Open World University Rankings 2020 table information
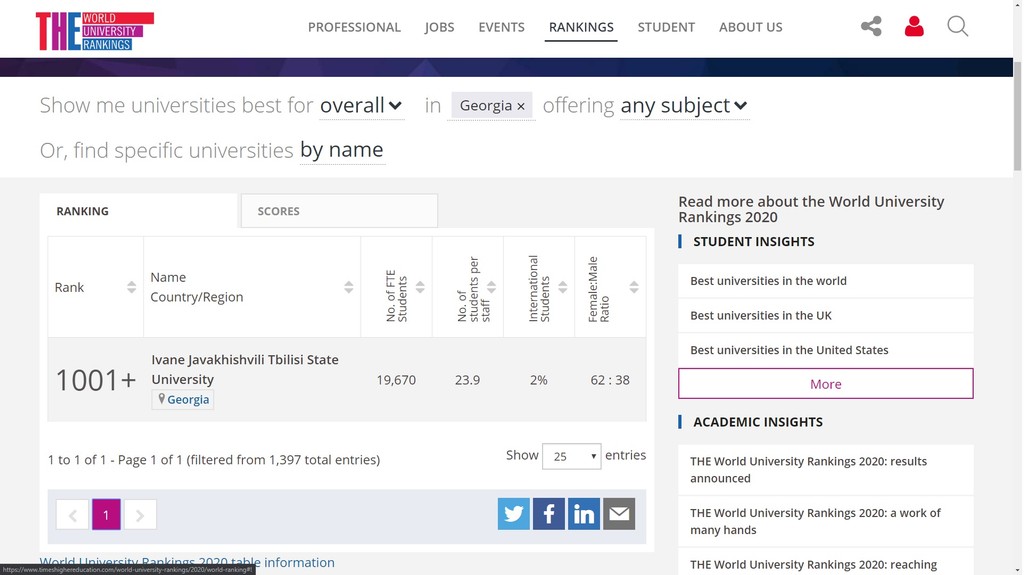 click(187, 562)
